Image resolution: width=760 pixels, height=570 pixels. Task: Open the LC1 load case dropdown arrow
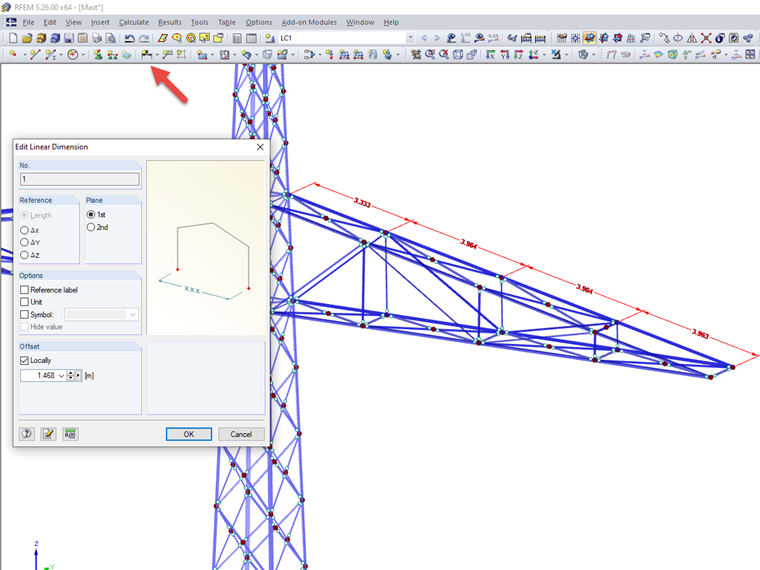[x=411, y=38]
